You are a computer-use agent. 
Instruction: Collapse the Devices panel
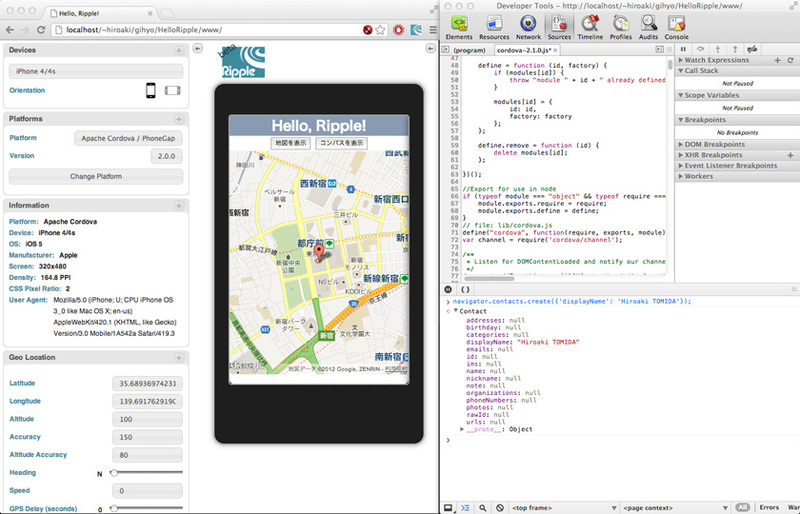point(179,50)
